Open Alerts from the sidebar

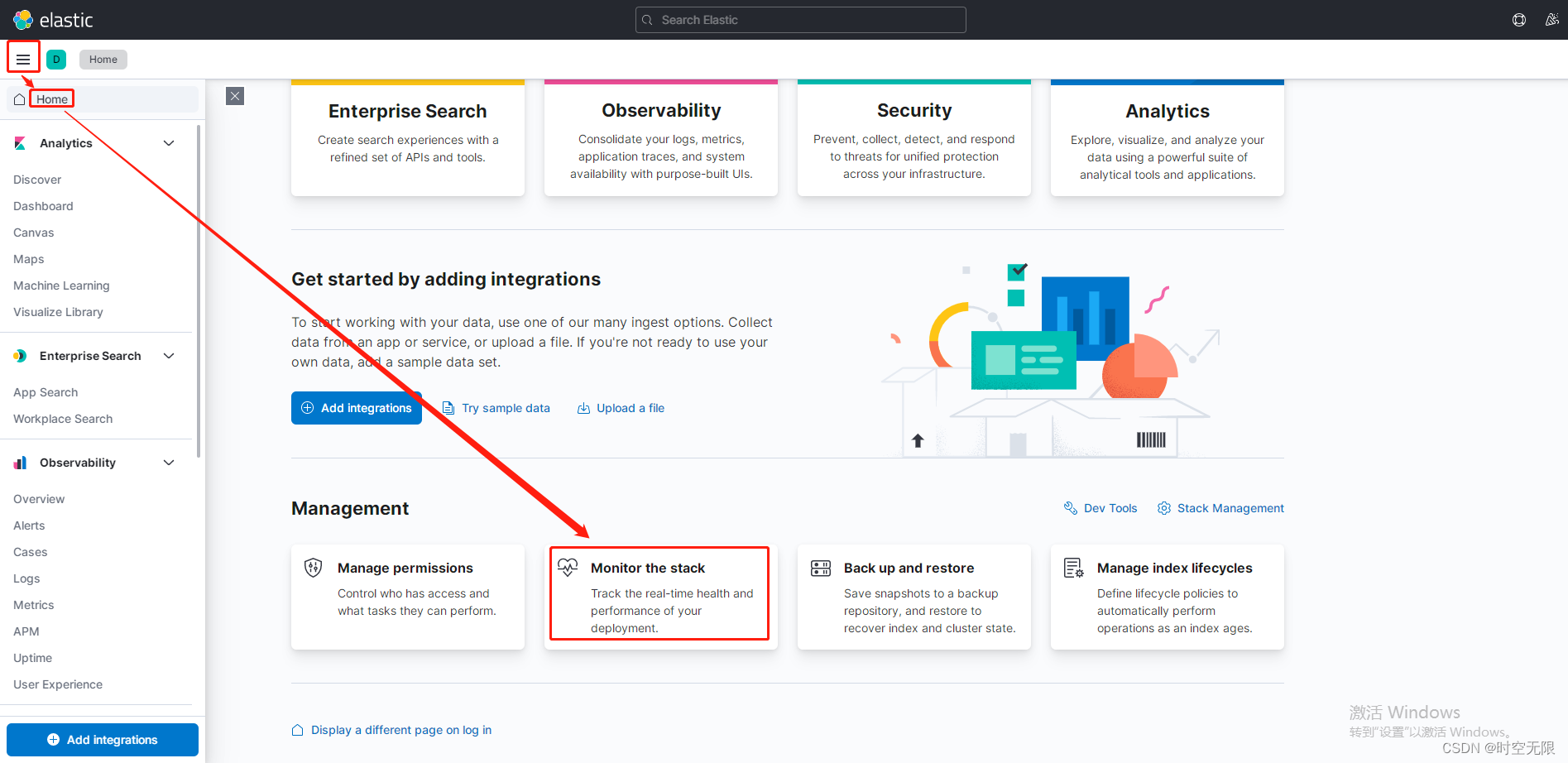click(29, 525)
